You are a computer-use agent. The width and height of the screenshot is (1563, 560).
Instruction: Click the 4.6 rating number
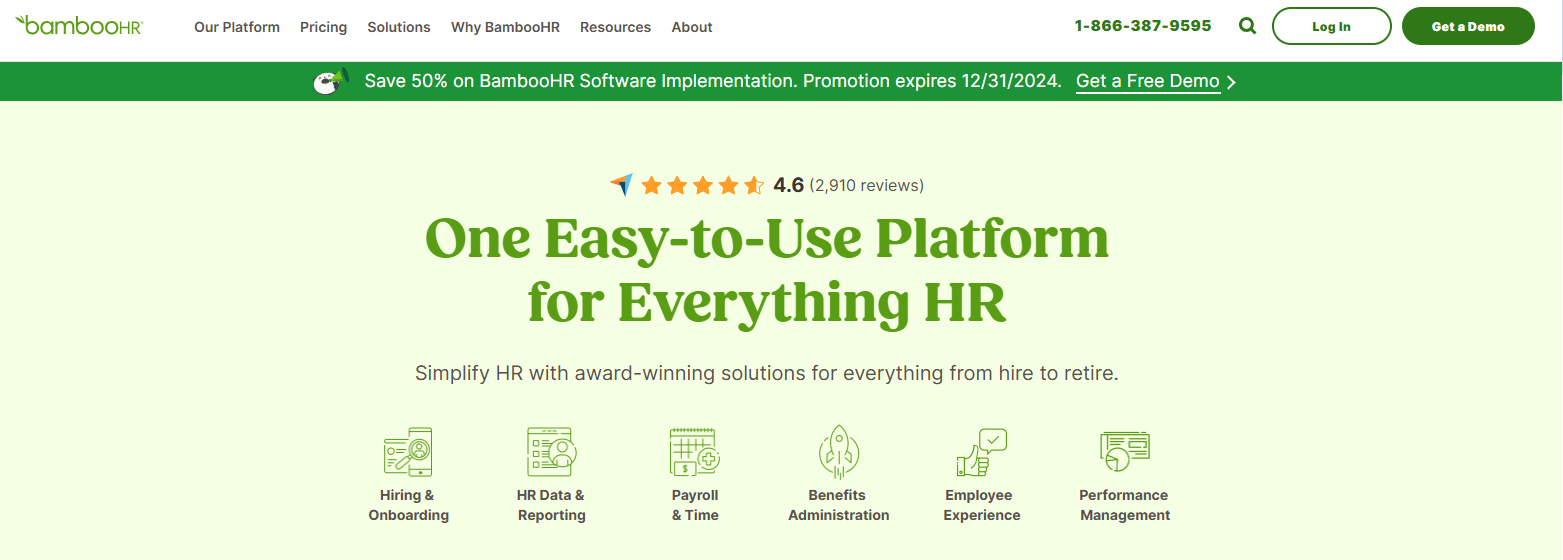788,185
